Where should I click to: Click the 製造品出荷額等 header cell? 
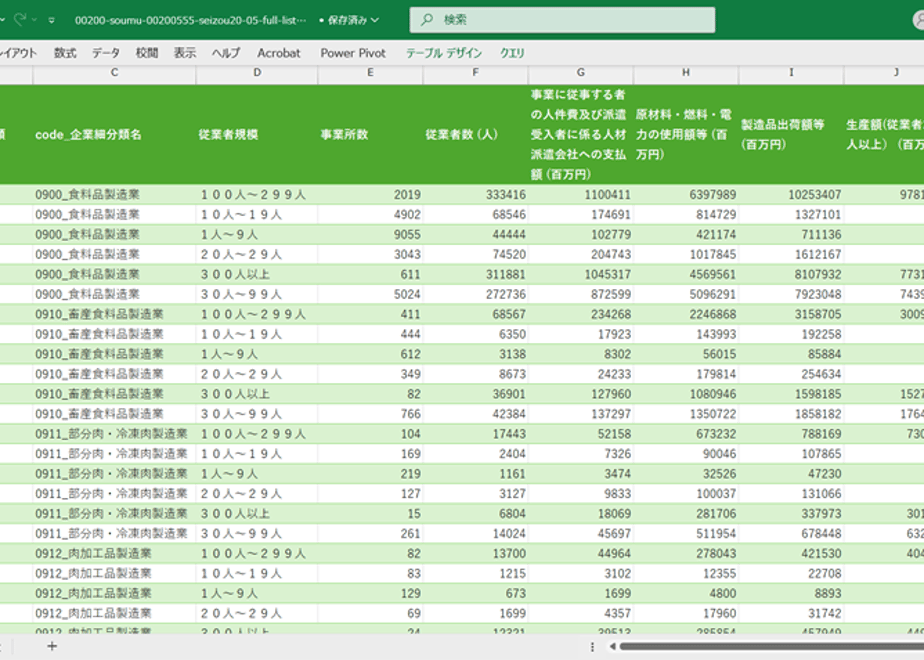791,134
